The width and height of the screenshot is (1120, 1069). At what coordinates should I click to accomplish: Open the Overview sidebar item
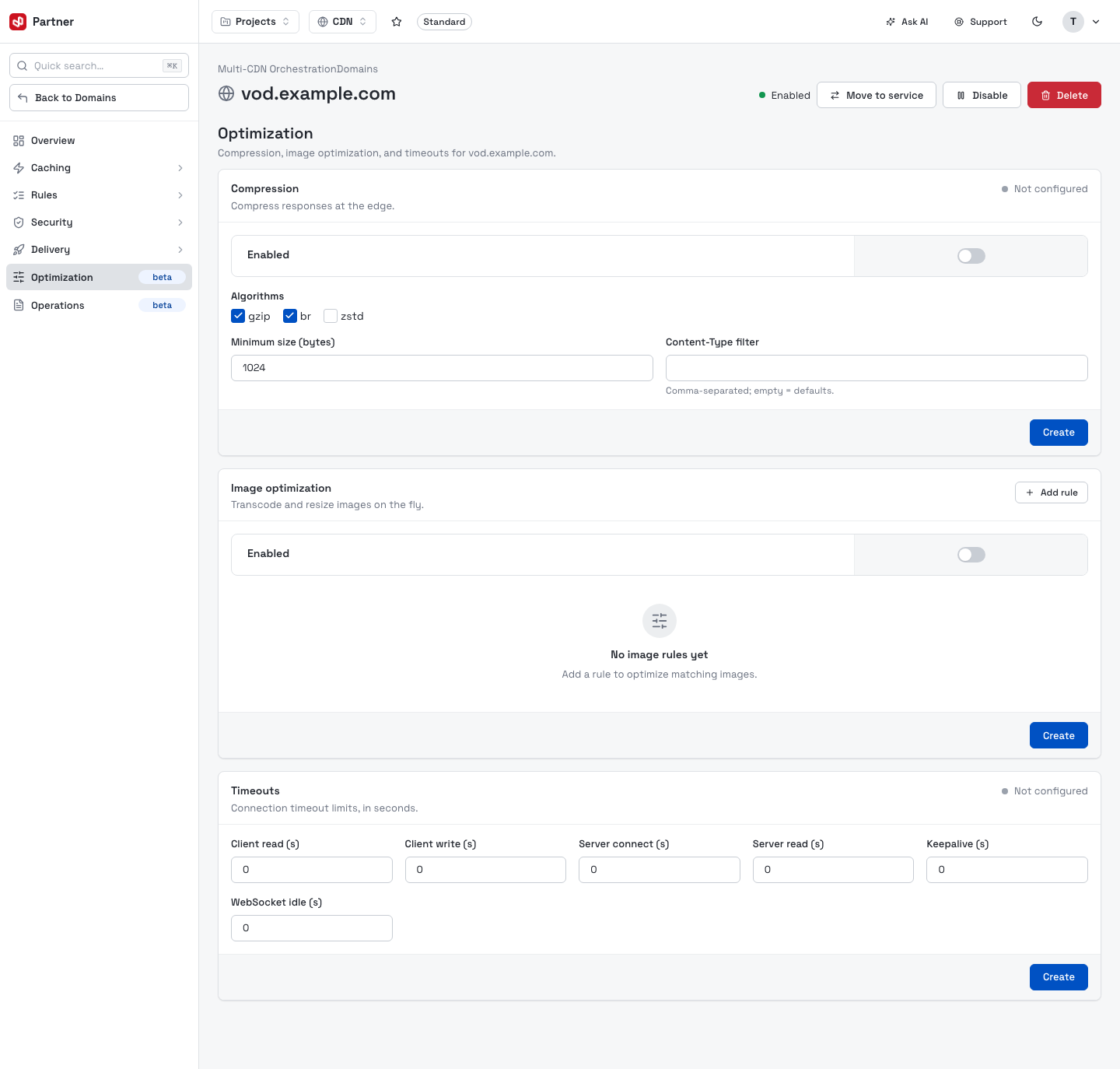click(x=99, y=141)
